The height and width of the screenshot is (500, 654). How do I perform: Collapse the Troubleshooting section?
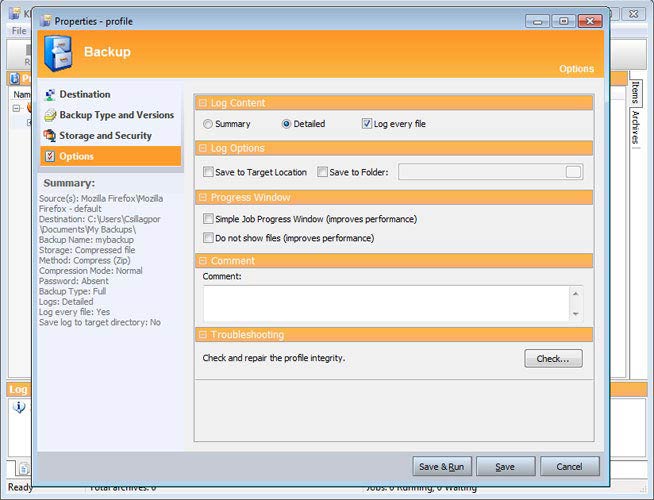[203, 335]
